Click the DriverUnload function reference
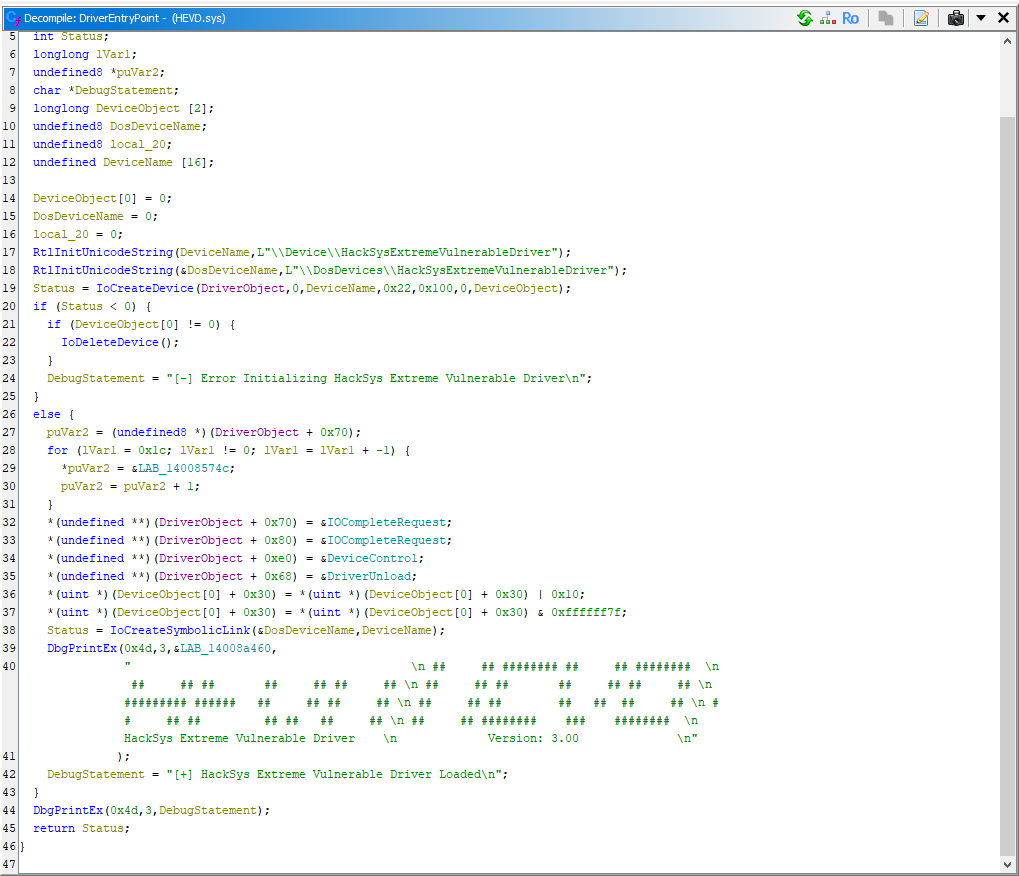This screenshot has height=876, width=1019. [x=369, y=576]
